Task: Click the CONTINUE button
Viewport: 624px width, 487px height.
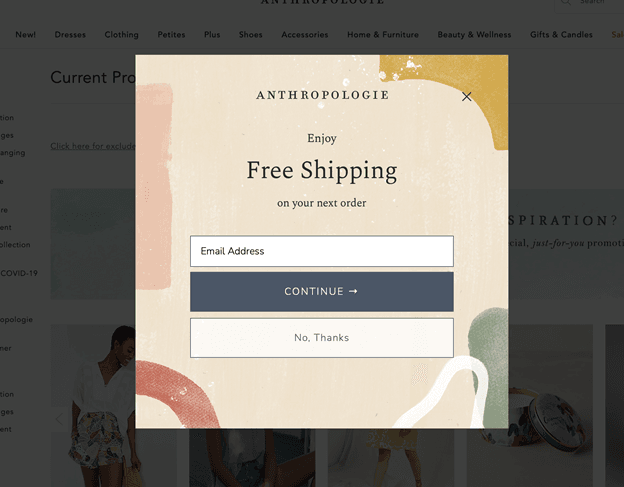Action: pos(322,292)
